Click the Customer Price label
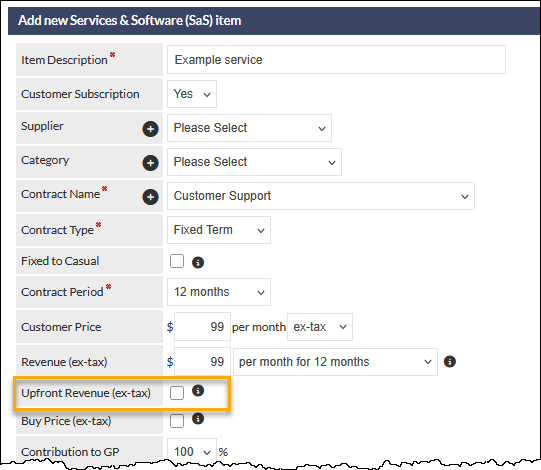Image resolution: width=541 pixels, height=470 pixels. coord(61,327)
